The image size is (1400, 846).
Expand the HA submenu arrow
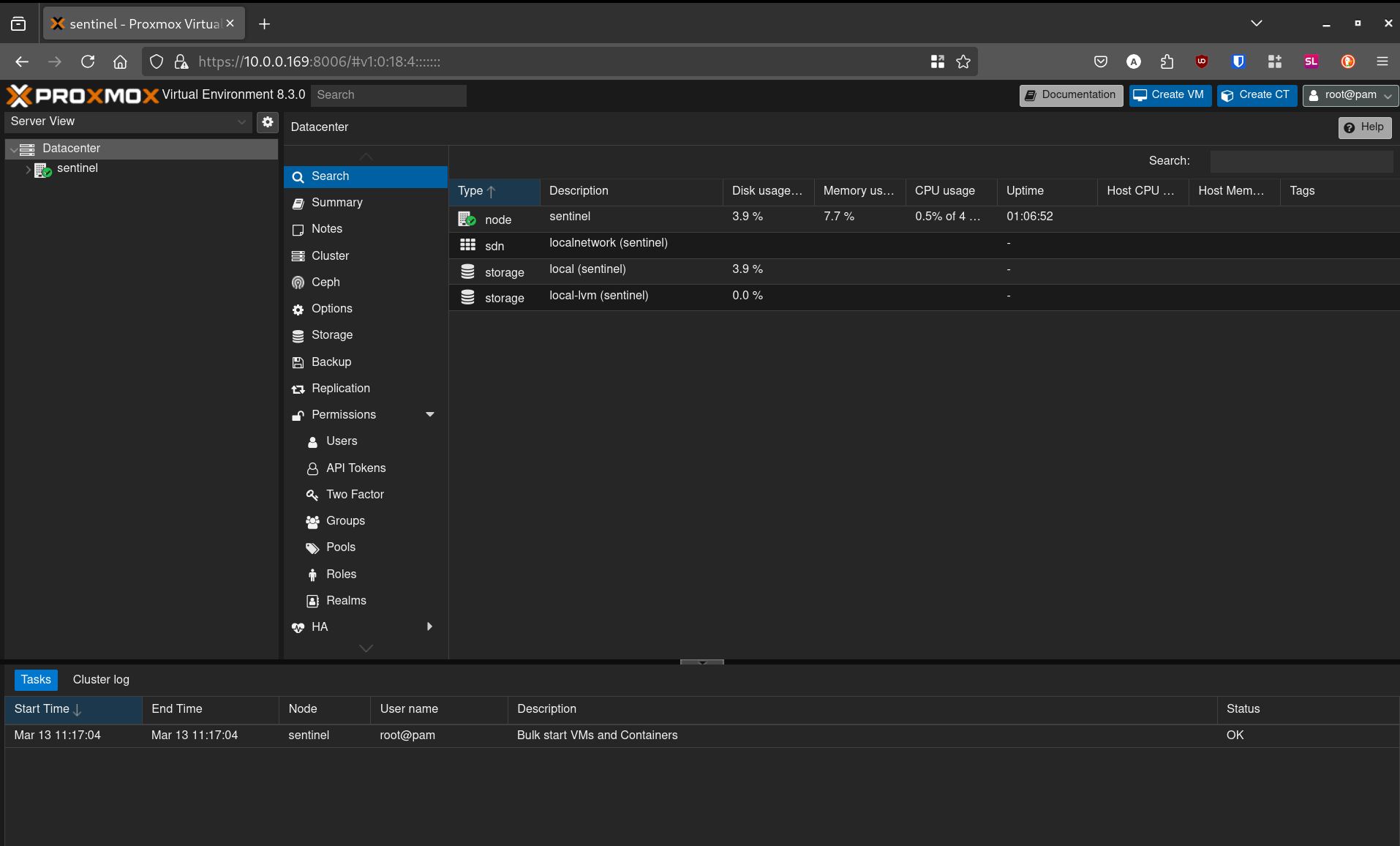429,626
